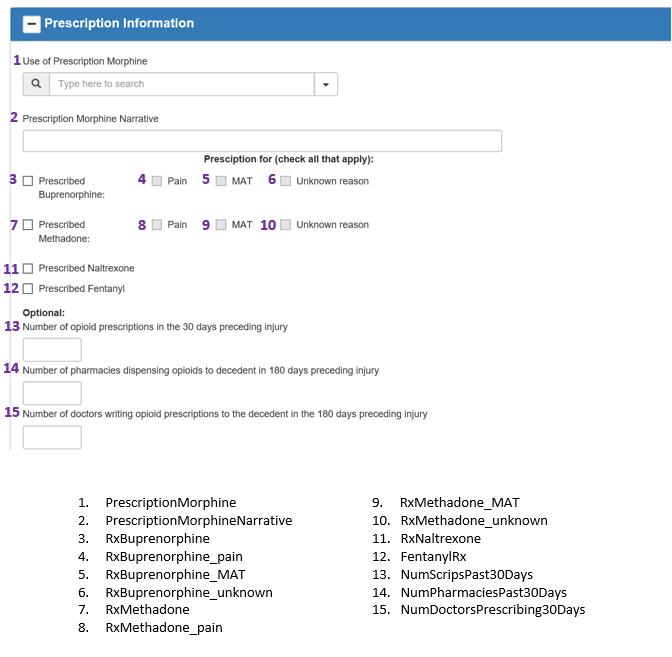The image size is (672, 657).
Task: Tick Pain checkbox for Buprenorphine
Action: click(x=157, y=181)
